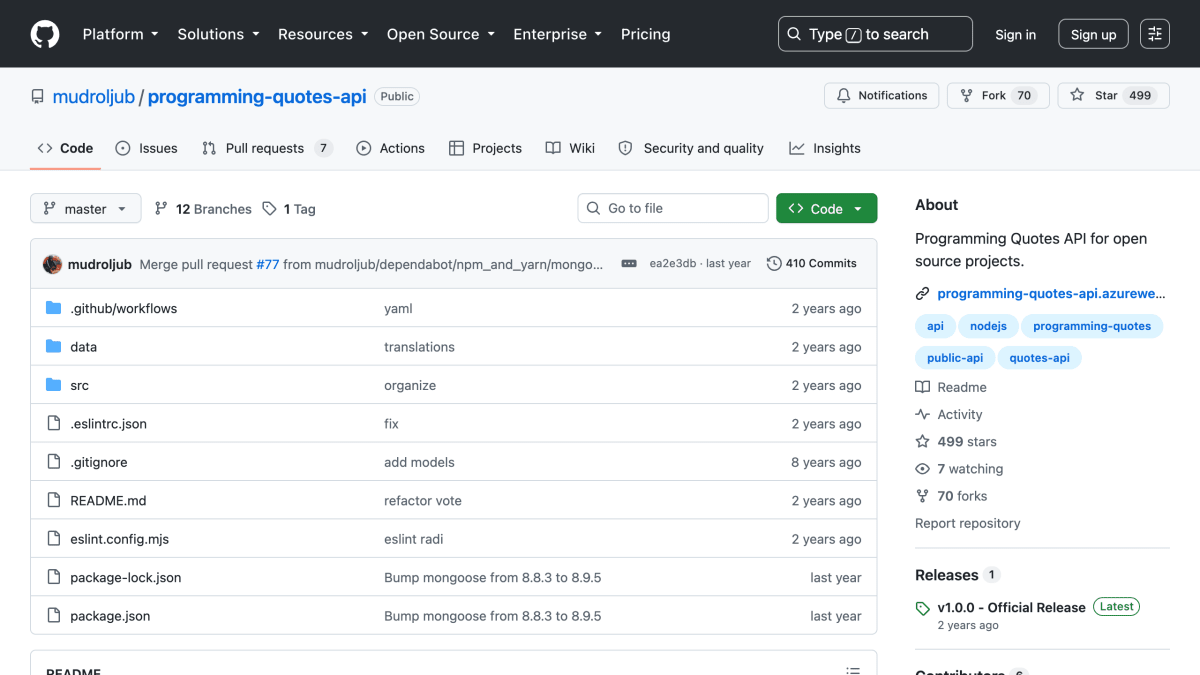Click Report repository link
Image resolution: width=1200 pixels, height=675 pixels.
point(968,523)
